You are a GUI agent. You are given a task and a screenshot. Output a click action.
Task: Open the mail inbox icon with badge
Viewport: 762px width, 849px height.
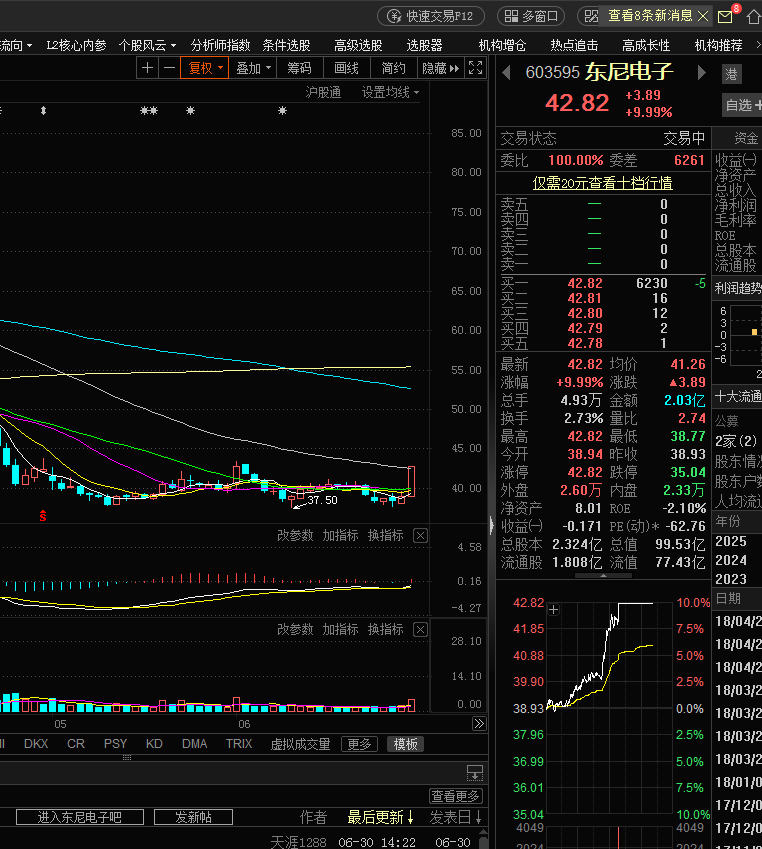point(727,15)
